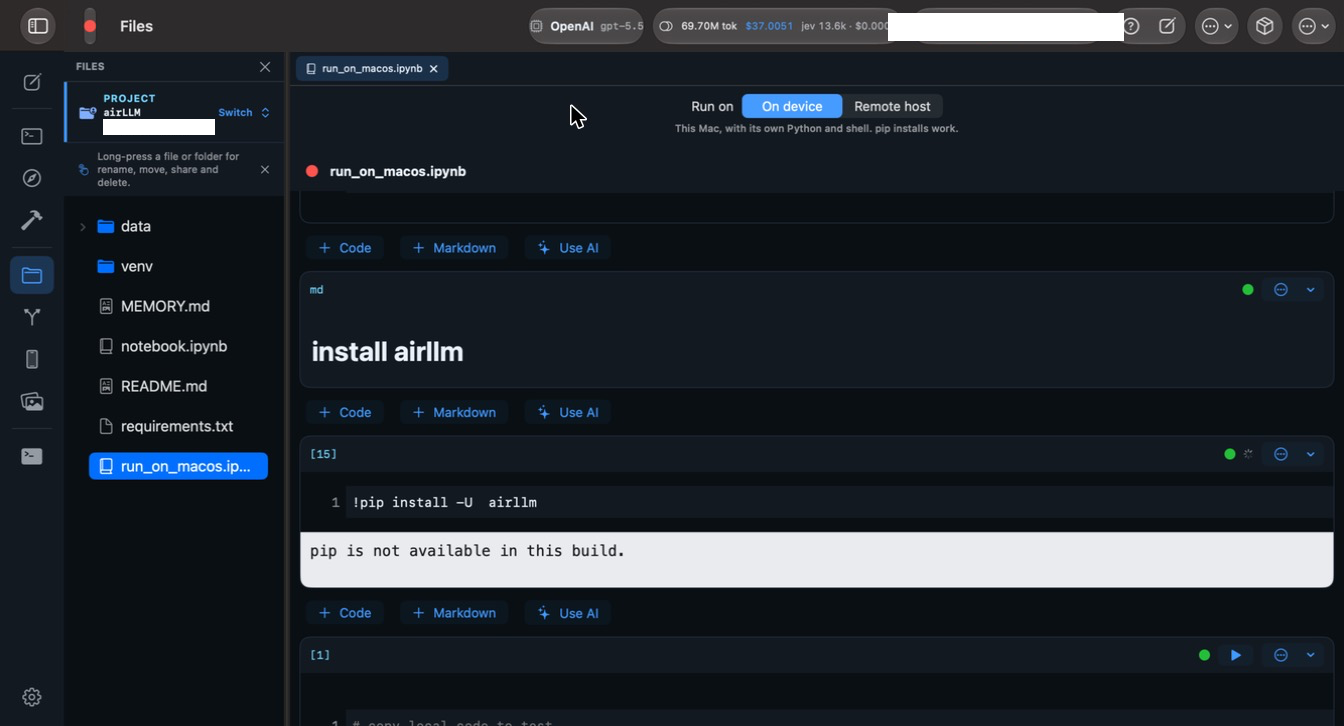Click the package cube icon in top bar
The width and height of the screenshot is (1344, 726).
tap(1265, 26)
